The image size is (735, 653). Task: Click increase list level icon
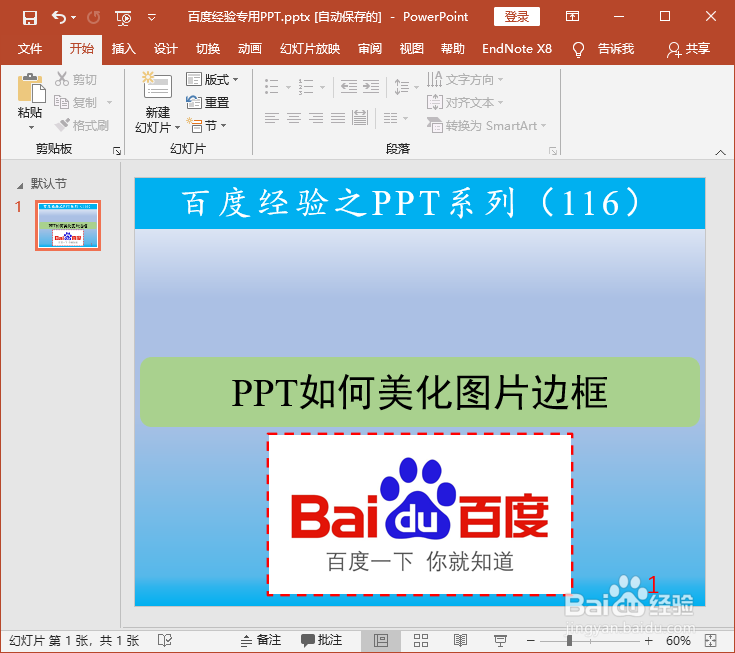point(371,86)
